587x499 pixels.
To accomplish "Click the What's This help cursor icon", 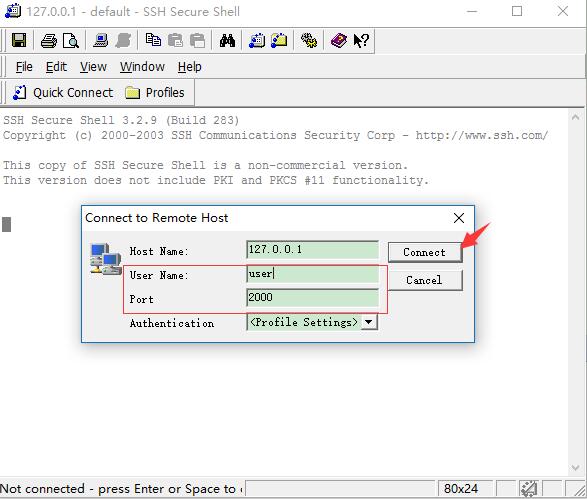I will [361, 40].
